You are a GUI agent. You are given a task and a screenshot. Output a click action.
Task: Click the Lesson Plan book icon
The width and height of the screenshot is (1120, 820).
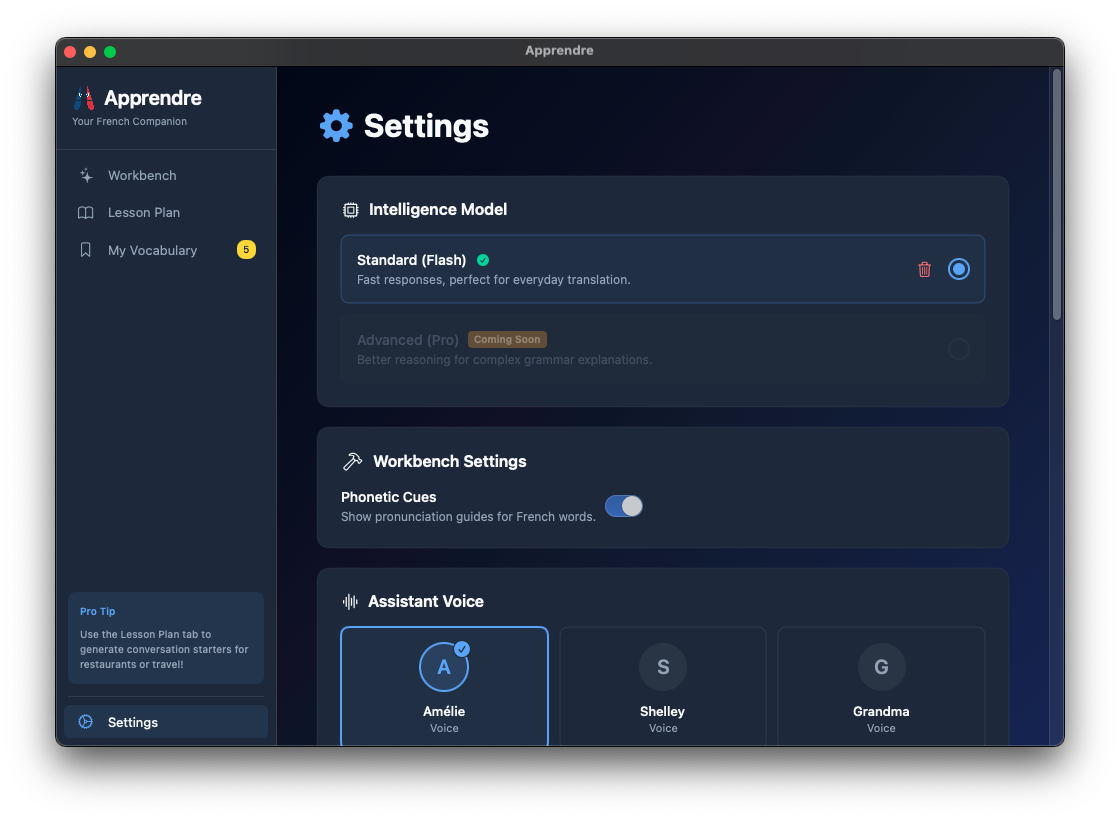pyautogui.click(x=86, y=212)
